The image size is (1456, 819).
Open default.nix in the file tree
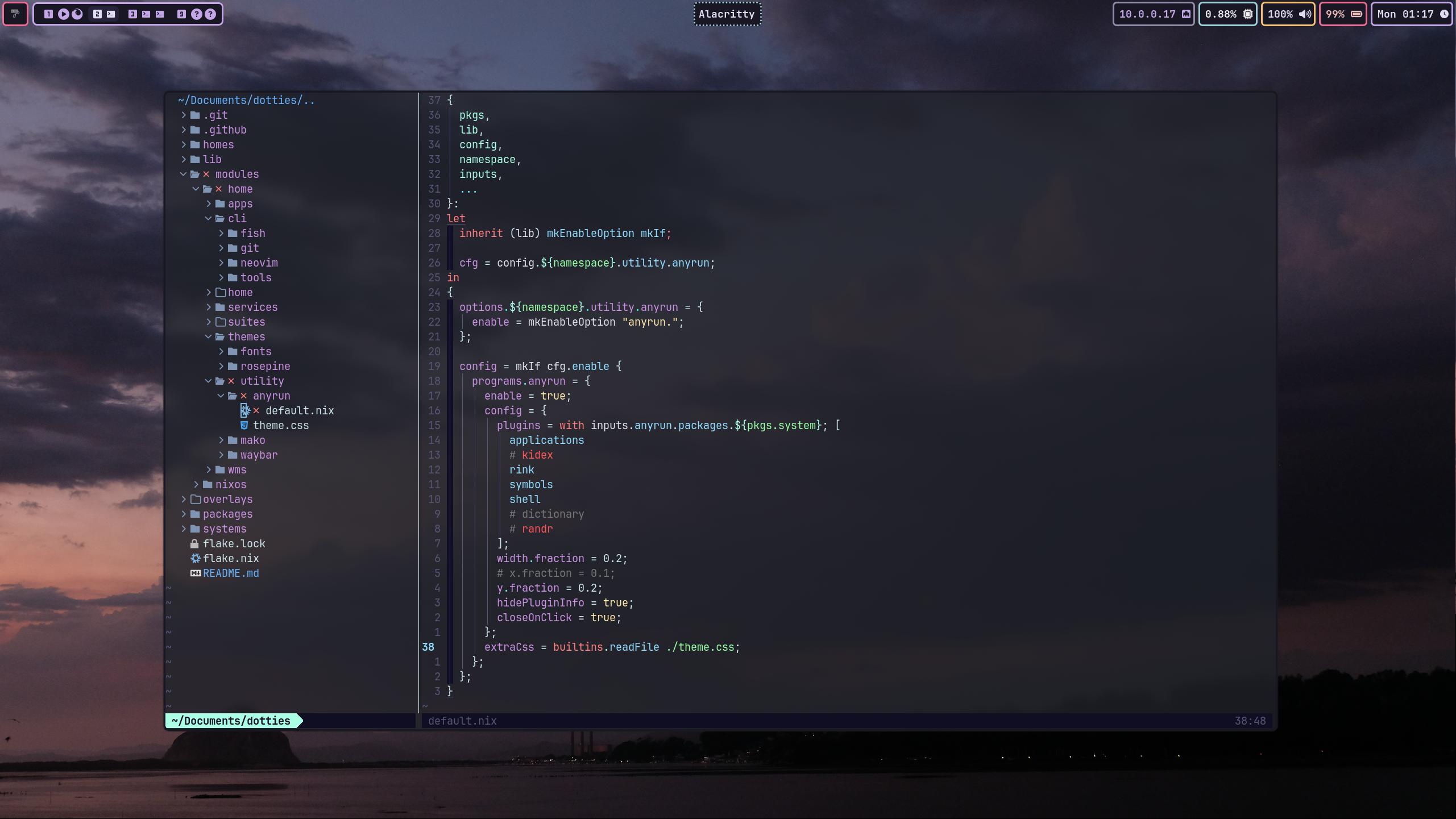click(x=300, y=410)
